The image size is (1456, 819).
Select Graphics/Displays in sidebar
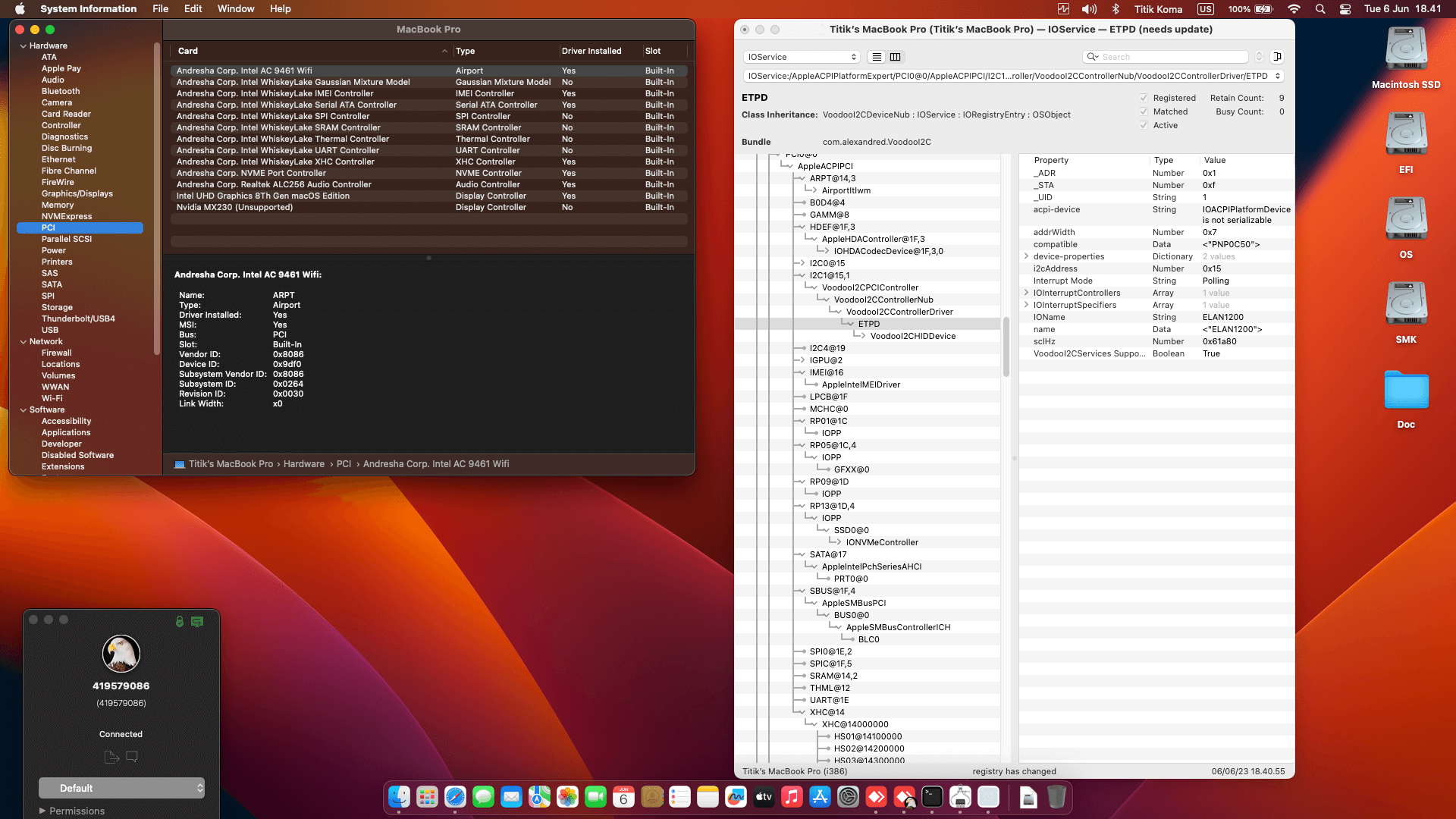(77, 193)
